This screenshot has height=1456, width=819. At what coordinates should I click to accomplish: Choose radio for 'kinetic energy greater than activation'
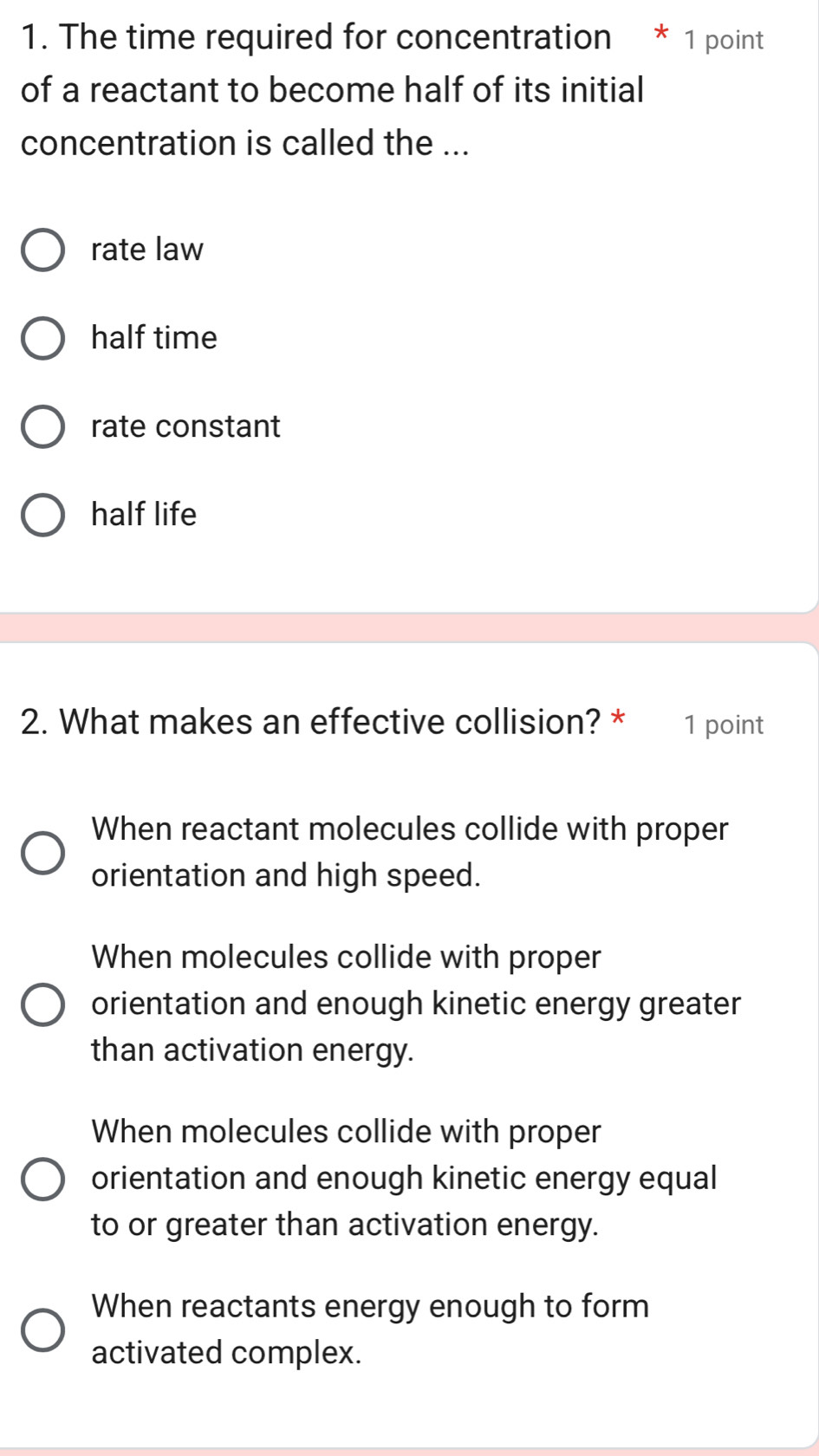coord(42,1004)
